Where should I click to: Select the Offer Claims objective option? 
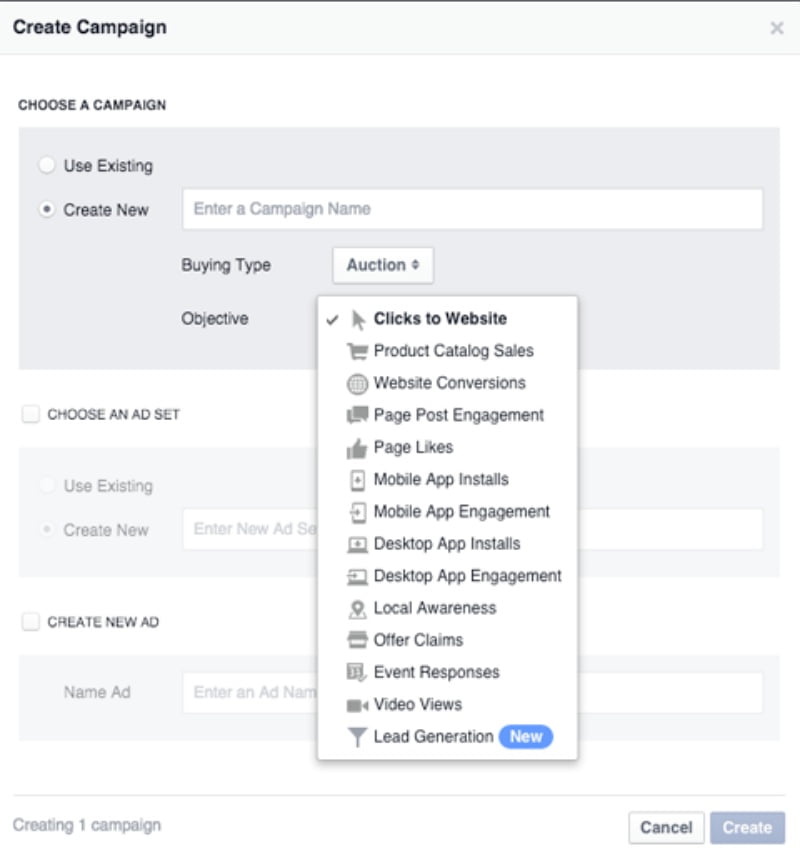point(418,640)
